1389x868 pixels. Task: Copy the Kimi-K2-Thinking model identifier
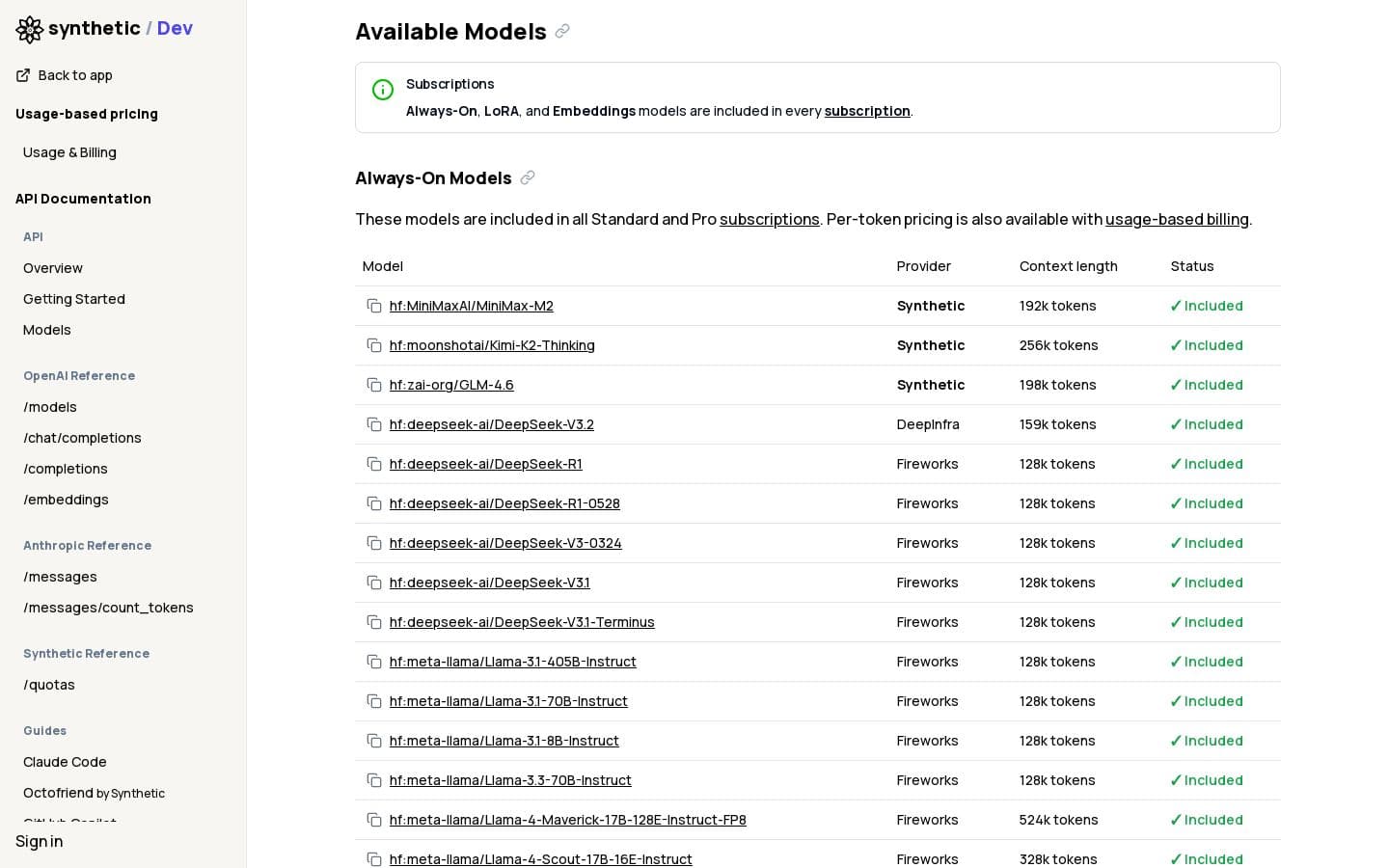coord(374,345)
